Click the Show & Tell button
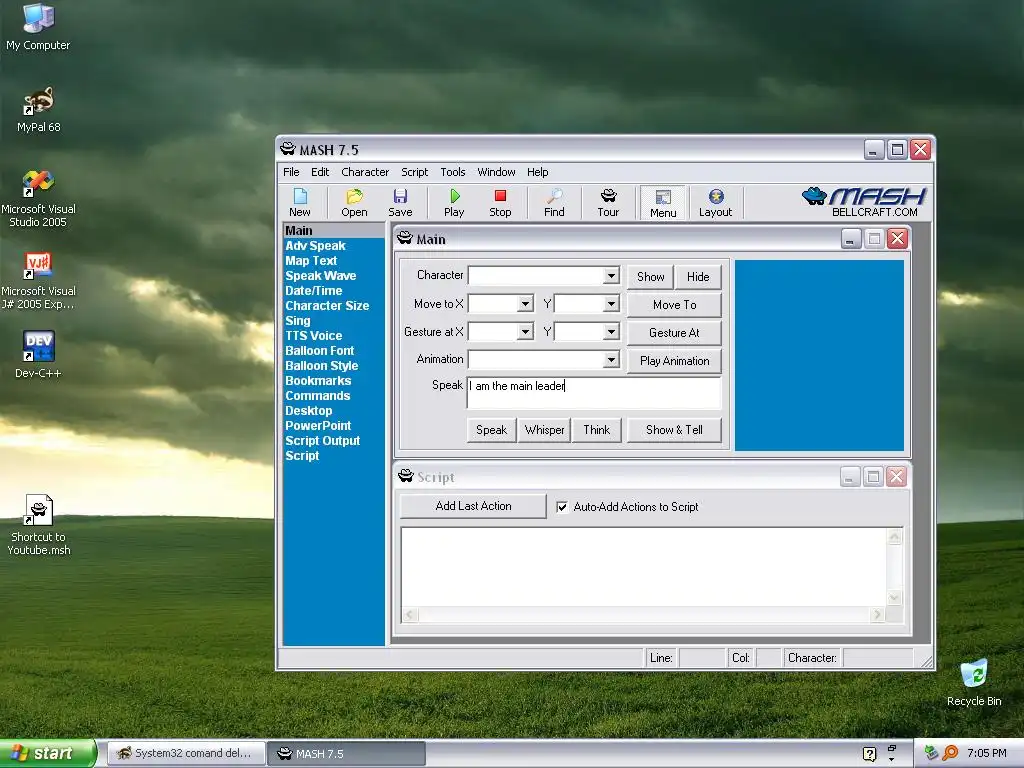This screenshot has height=768, width=1024. click(x=675, y=430)
